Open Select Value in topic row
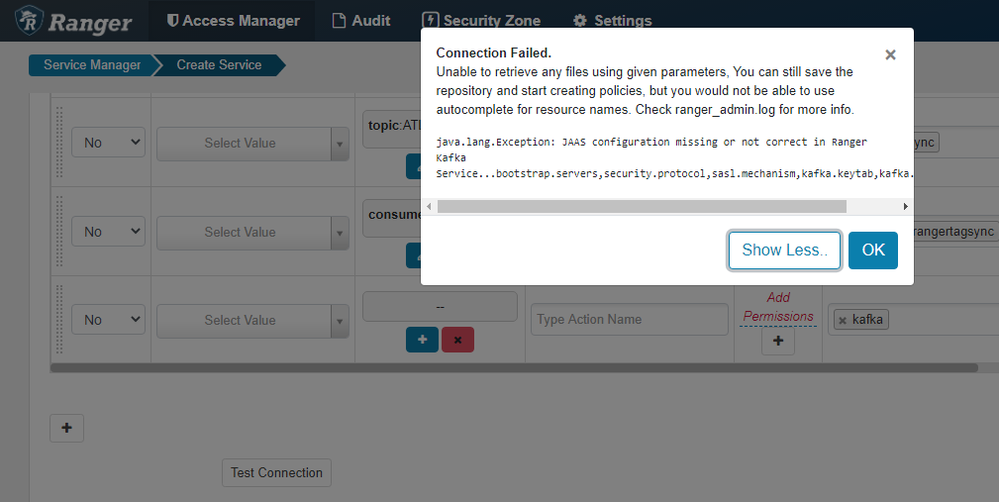This screenshot has height=502, width=999. click(253, 143)
